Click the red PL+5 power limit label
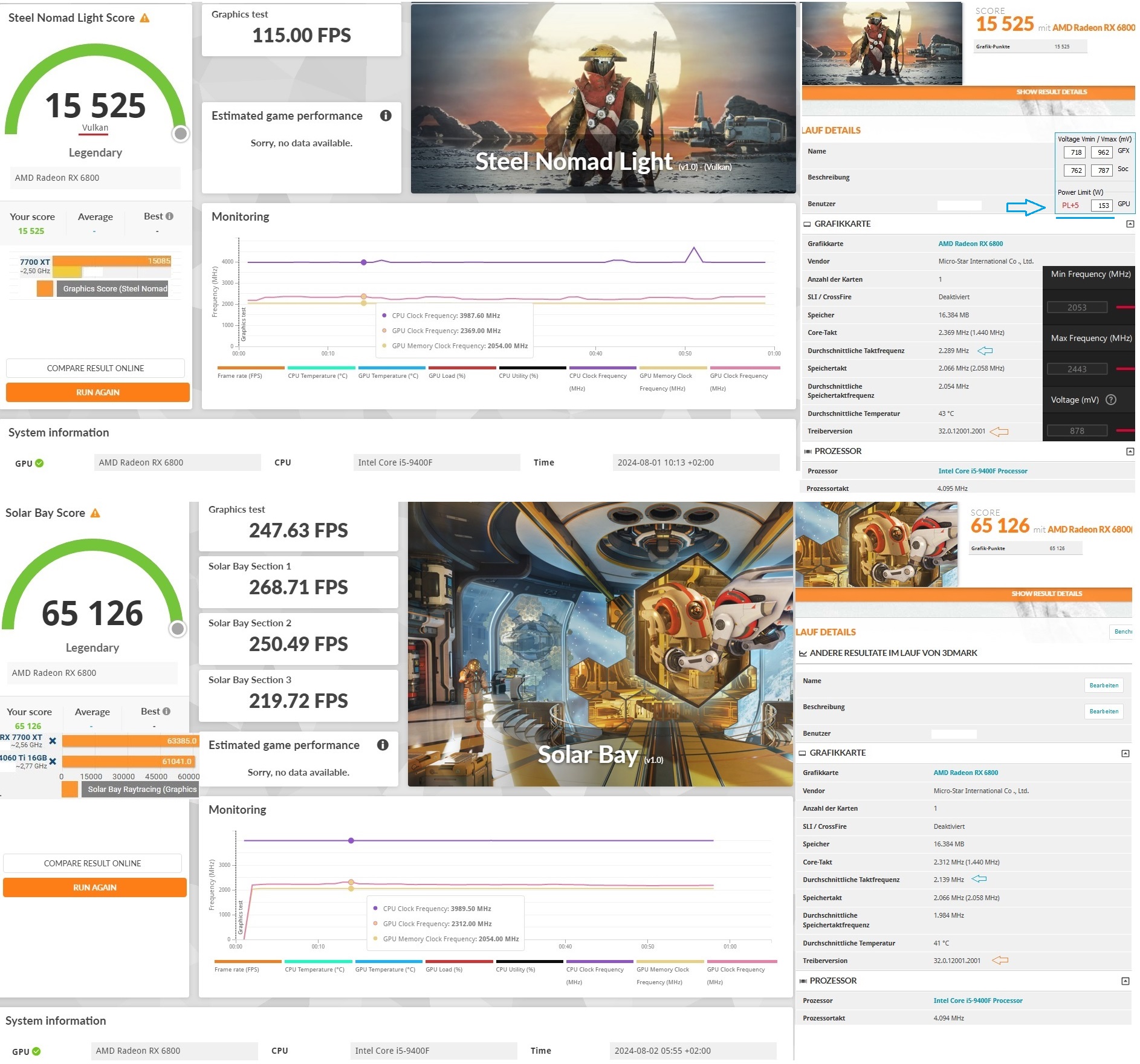The width and height of the screenshot is (1140, 1064). pyautogui.click(x=1070, y=206)
